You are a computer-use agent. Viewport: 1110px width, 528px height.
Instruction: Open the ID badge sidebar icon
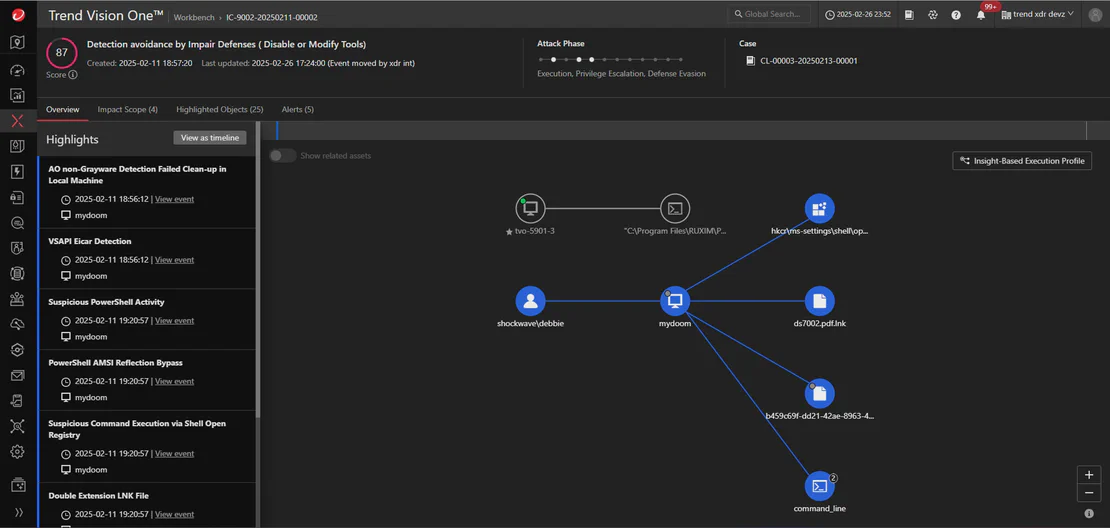pyautogui.click(x=18, y=248)
